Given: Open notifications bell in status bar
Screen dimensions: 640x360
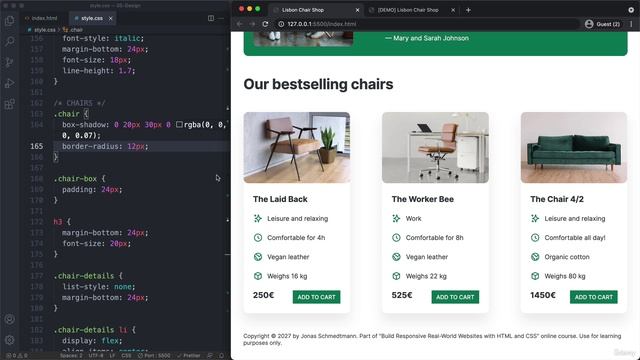Looking at the screenshot, I should [x=222, y=356].
